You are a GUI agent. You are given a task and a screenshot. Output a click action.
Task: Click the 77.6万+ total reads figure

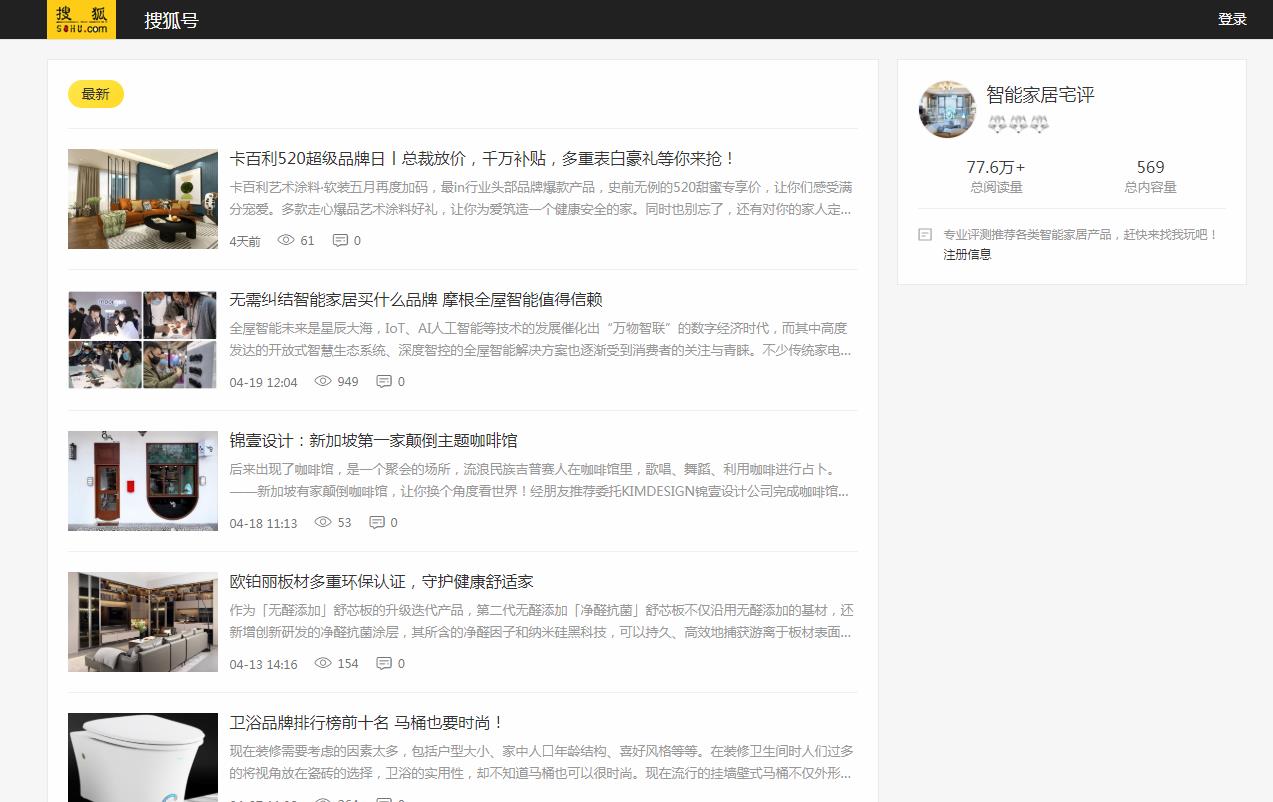pyautogui.click(x=996, y=167)
